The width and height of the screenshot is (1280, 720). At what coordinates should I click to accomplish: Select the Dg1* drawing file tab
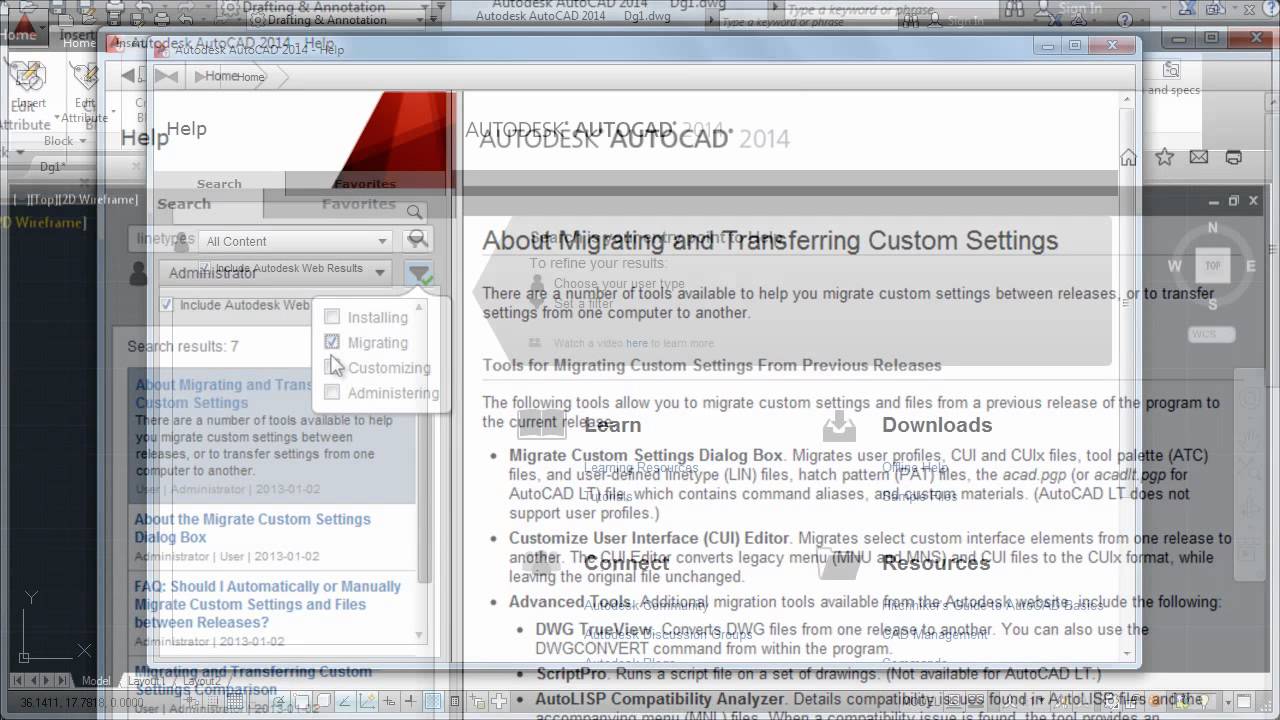pyautogui.click(x=53, y=167)
